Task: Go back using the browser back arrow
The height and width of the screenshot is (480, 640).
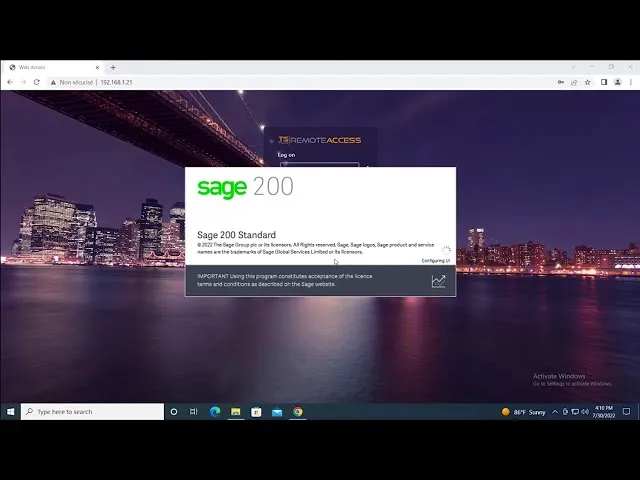Action: tap(10, 82)
